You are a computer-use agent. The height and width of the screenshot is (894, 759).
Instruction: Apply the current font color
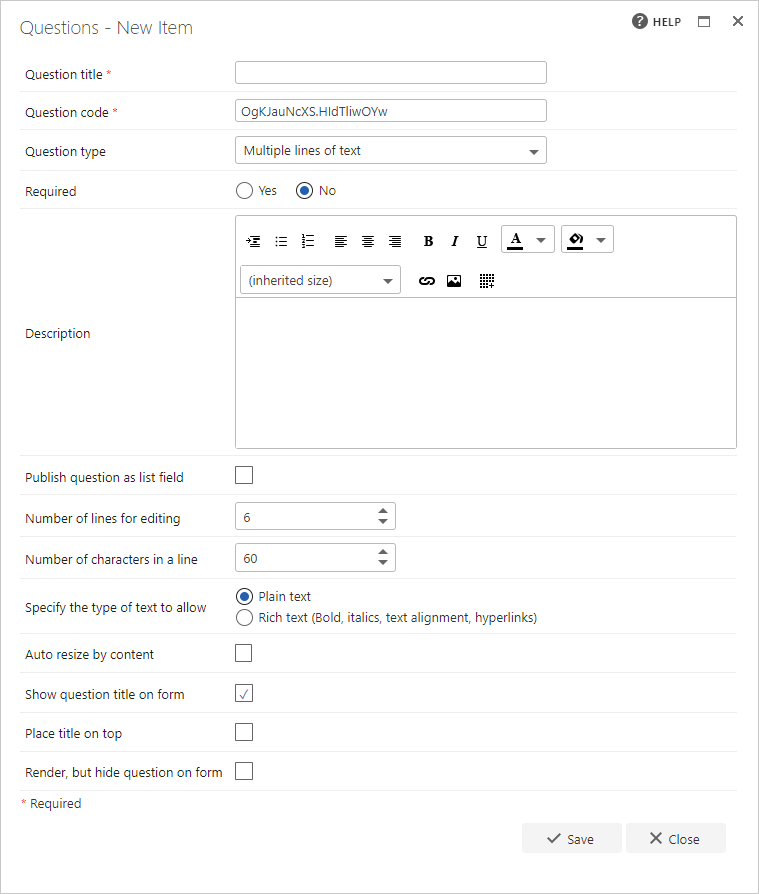pos(516,240)
